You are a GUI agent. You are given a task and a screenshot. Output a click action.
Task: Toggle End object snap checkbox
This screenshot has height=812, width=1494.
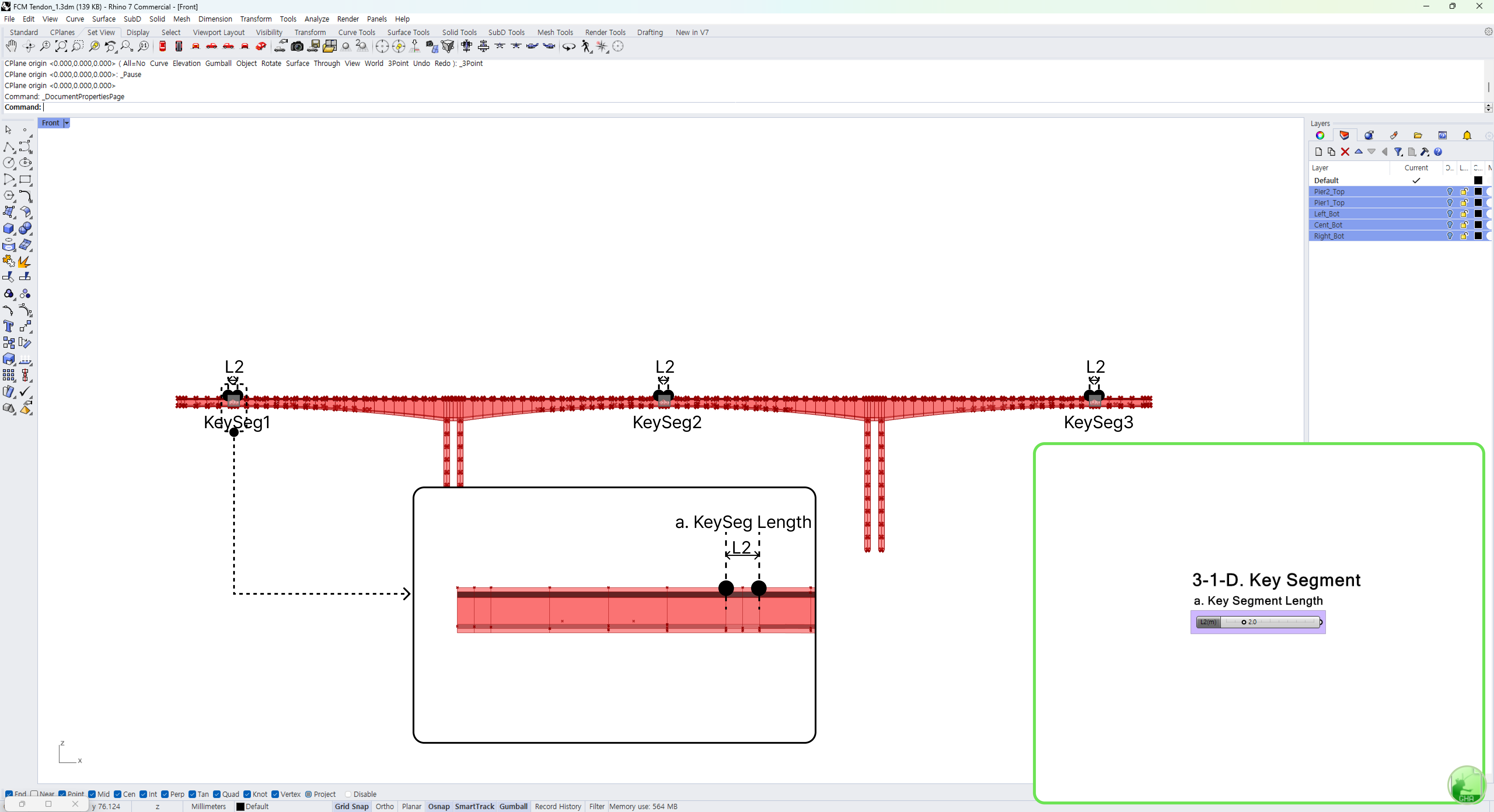9,794
